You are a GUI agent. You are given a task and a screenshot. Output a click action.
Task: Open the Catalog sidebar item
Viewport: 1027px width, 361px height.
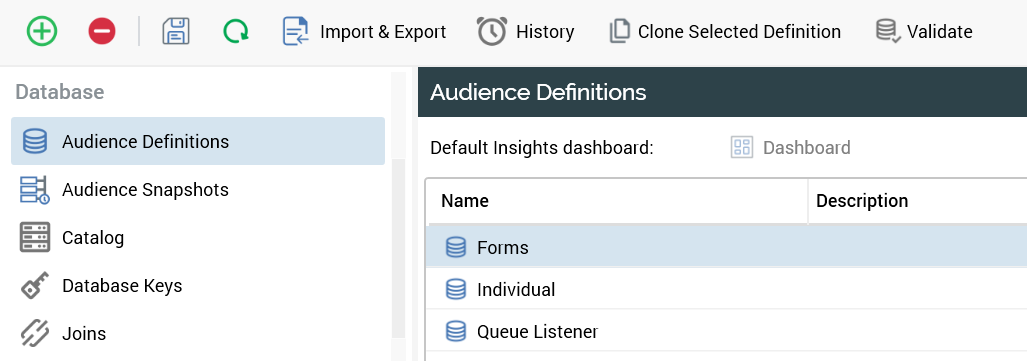tap(198, 237)
